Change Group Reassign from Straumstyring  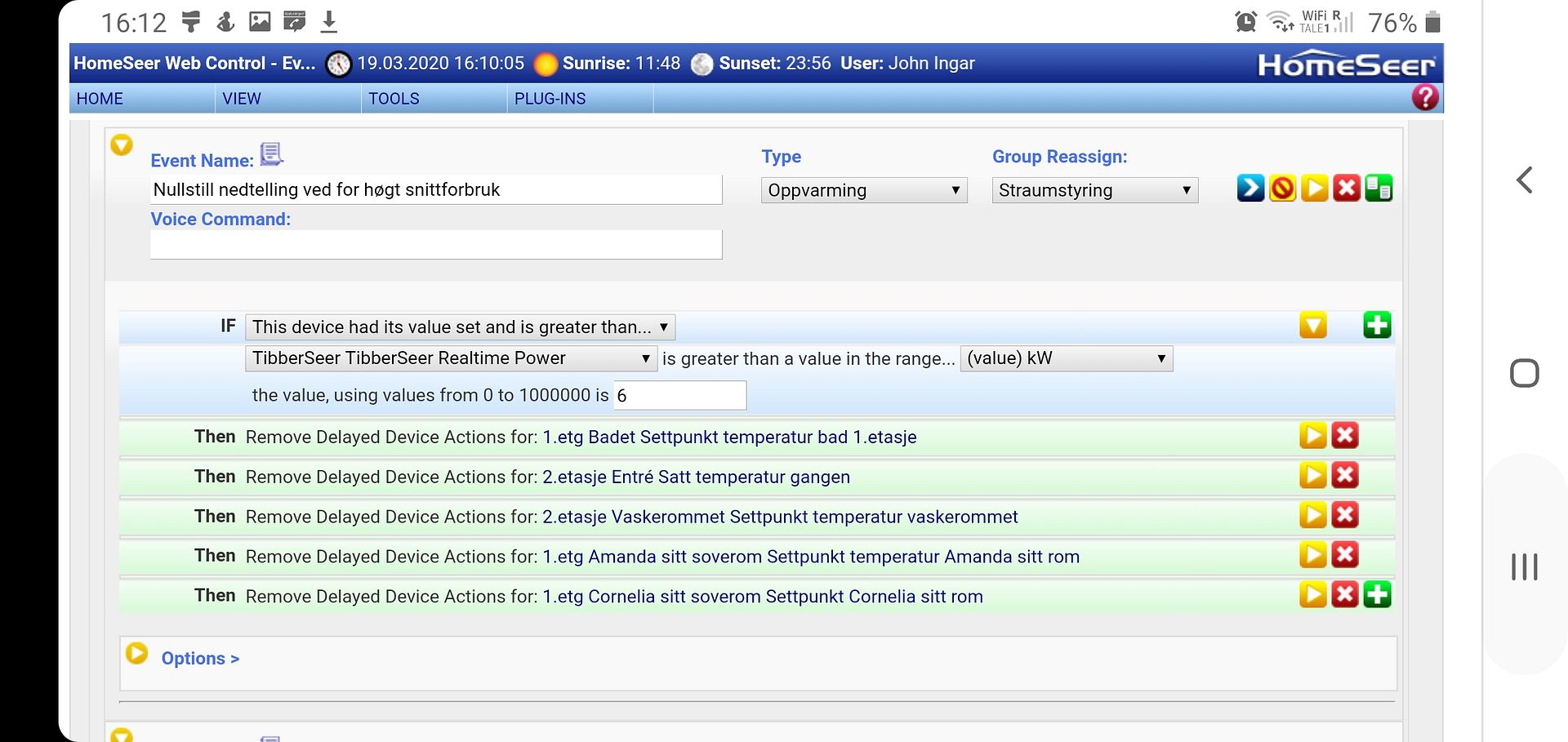[1094, 190]
